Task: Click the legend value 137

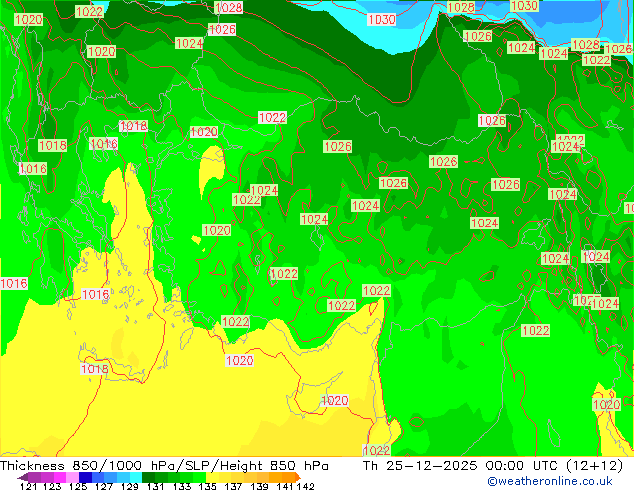Action: [x=233, y=486]
